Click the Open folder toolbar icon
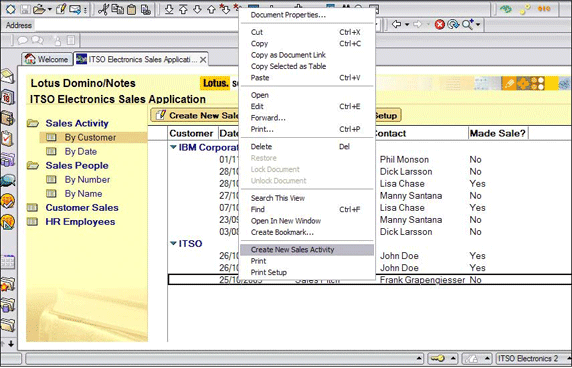572x368 pixels. [39, 9]
